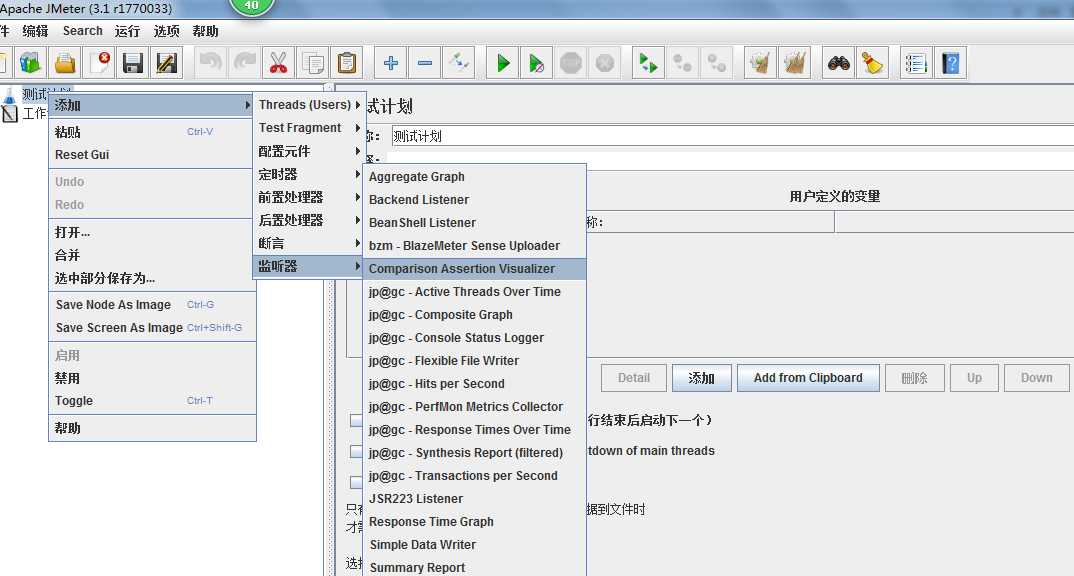Click the Reset Search broom icon
Screen dimensions: 1074x576
click(x=873, y=63)
